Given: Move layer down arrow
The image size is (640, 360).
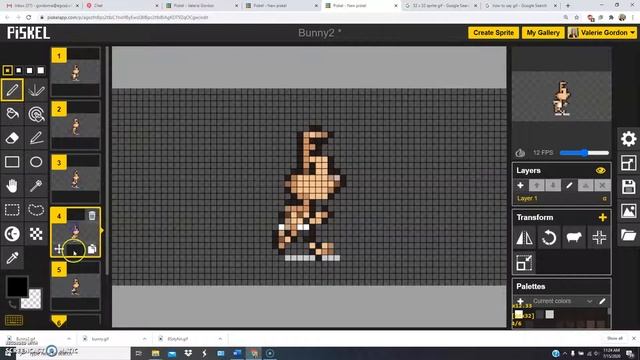Looking at the screenshot, I should [x=553, y=185].
